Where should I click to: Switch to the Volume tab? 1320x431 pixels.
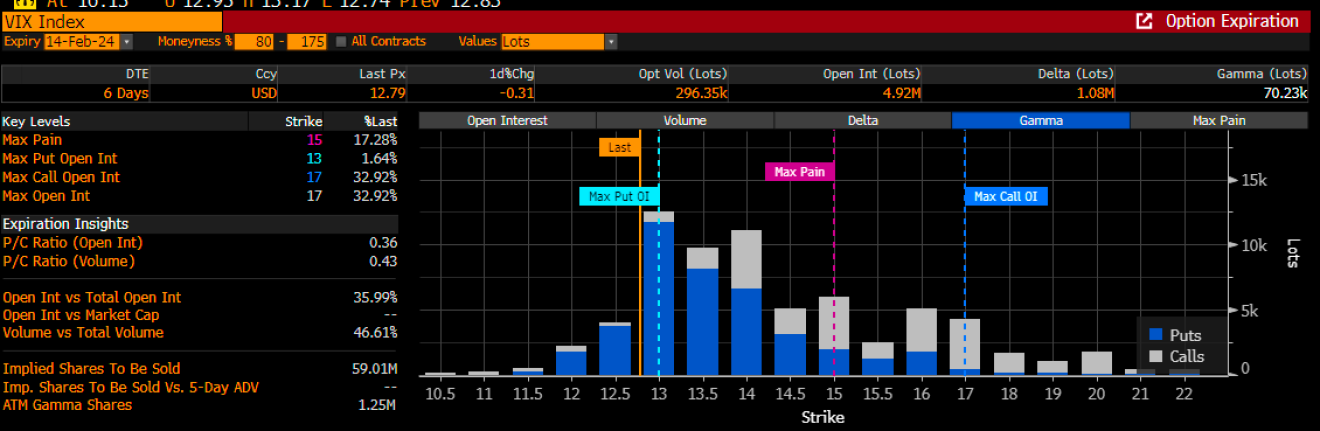[x=685, y=120]
